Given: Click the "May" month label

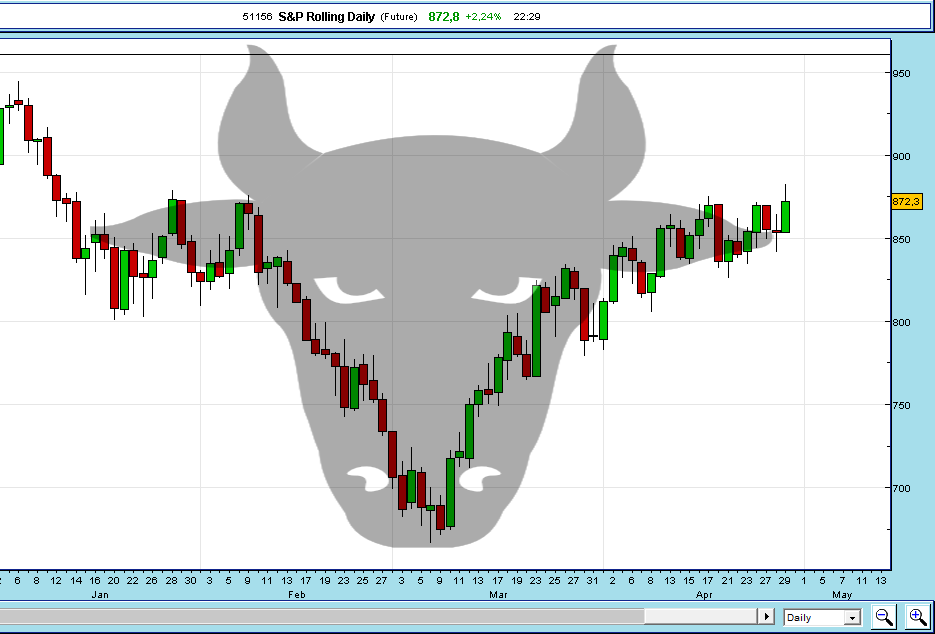Looking at the screenshot, I should (842, 594).
